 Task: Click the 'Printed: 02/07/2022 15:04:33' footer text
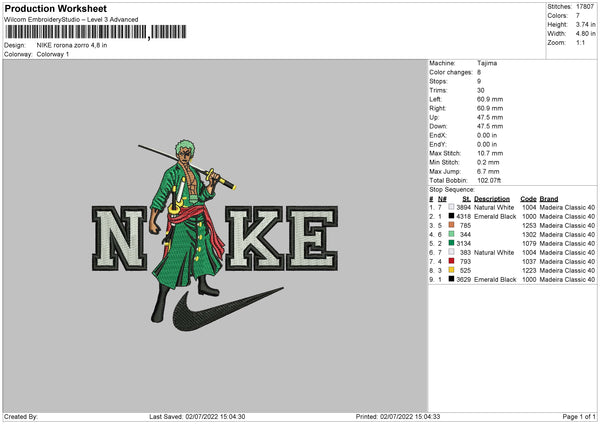[x=398, y=417]
